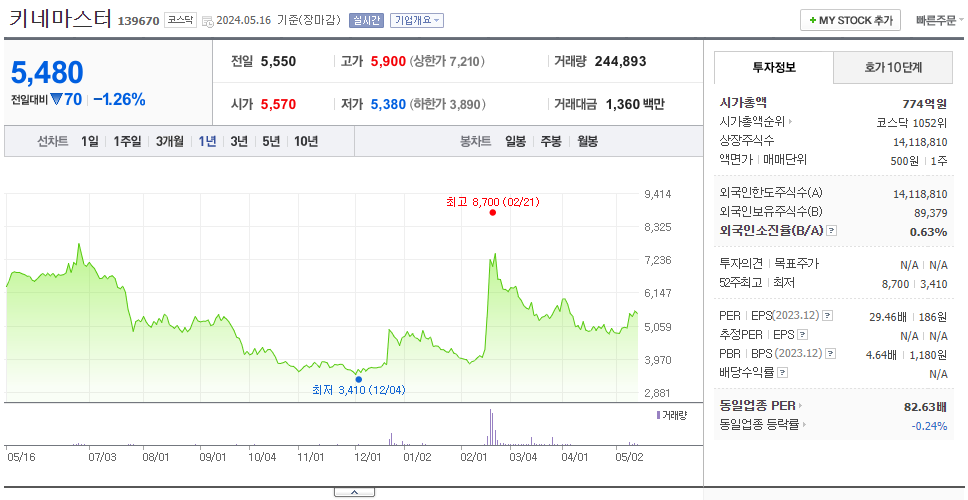The height and width of the screenshot is (500, 968).
Task: Add stock with MY STOCK 추가 button
Action: click(x=850, y=20)
